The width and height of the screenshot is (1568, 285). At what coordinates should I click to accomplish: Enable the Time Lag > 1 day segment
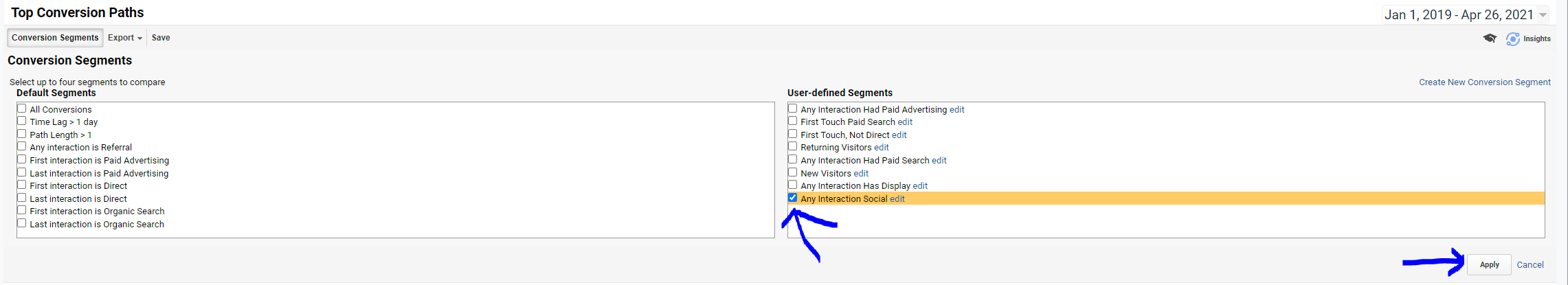point(22,122)
